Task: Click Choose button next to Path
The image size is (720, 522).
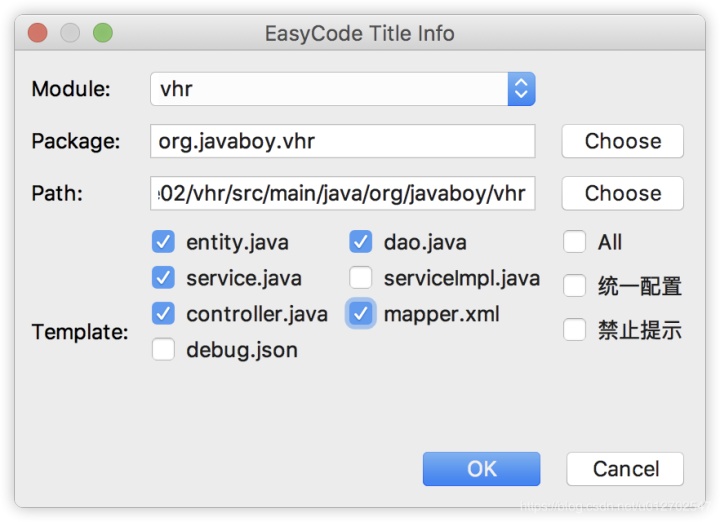Action: pyautogui.click(x=622, y=193)
